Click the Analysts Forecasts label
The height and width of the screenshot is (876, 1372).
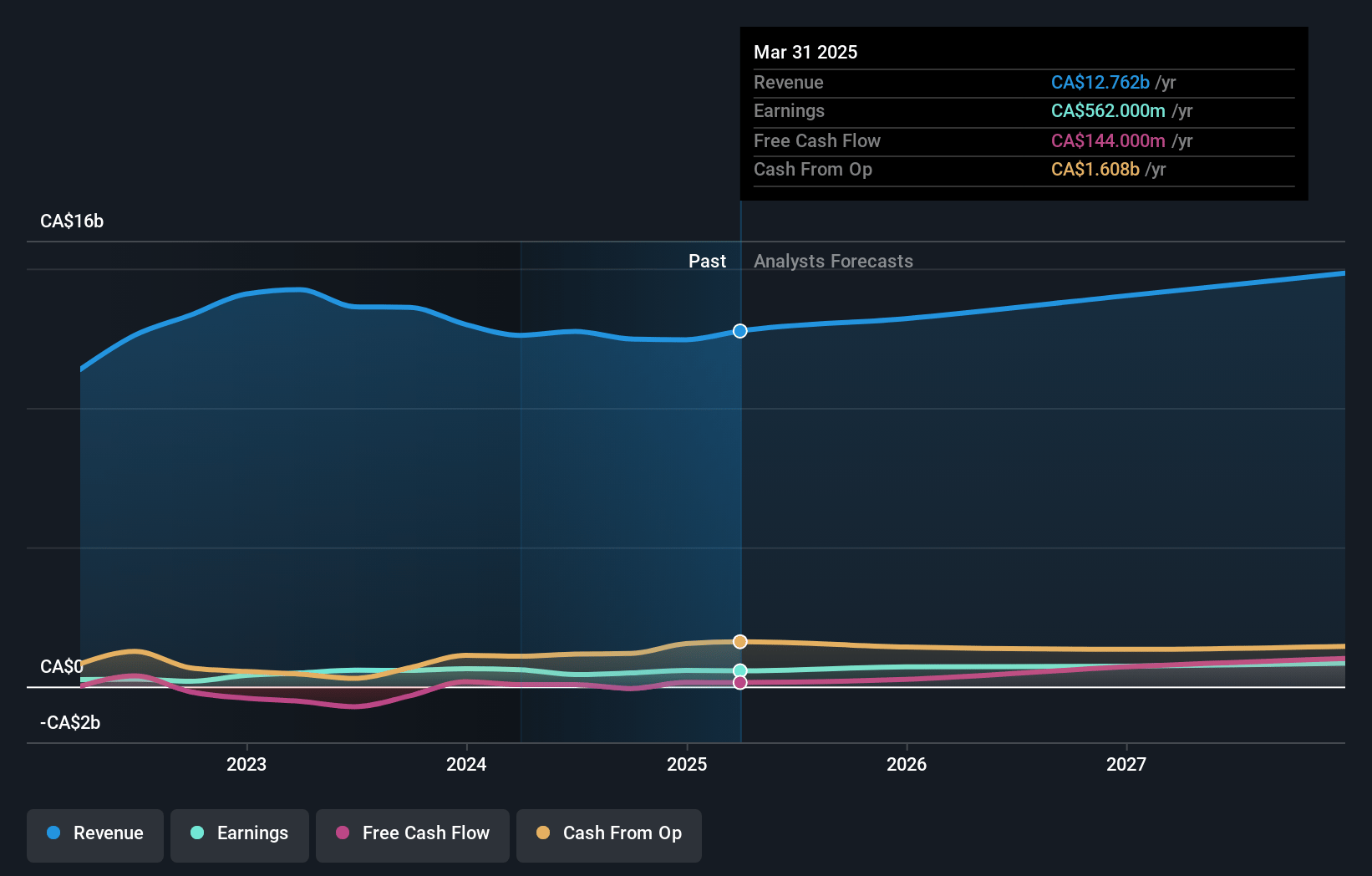coord(833,261)
